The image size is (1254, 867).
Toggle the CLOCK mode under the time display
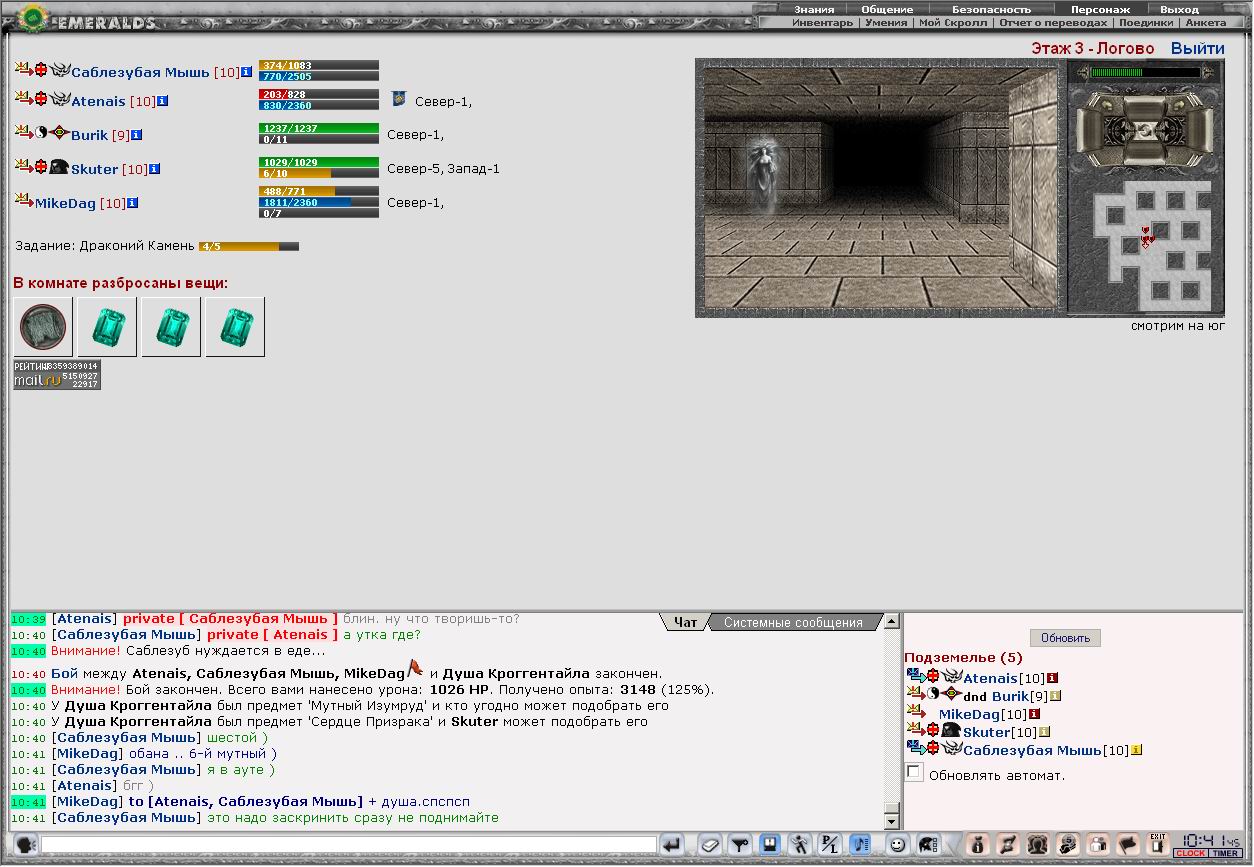[x=1191, y=853]
